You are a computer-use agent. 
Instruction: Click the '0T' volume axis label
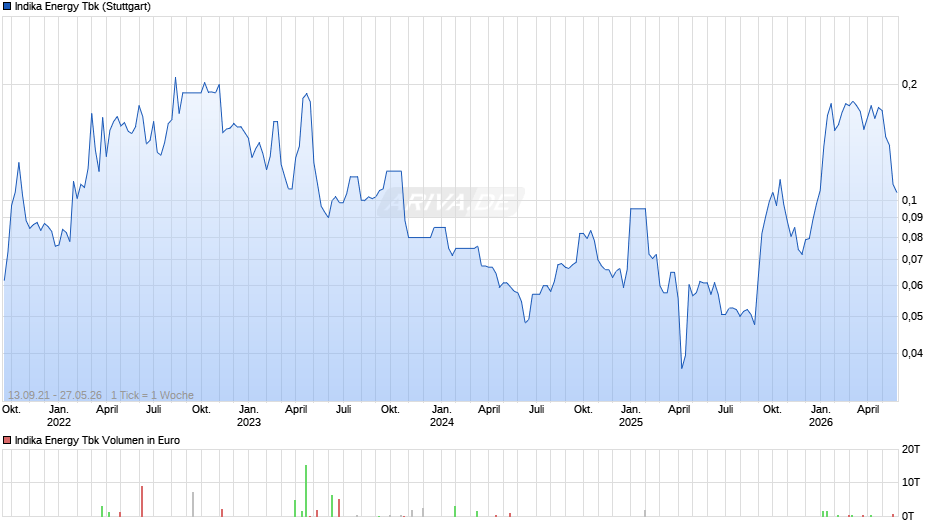pyautogui.click(x=908, y=516)
